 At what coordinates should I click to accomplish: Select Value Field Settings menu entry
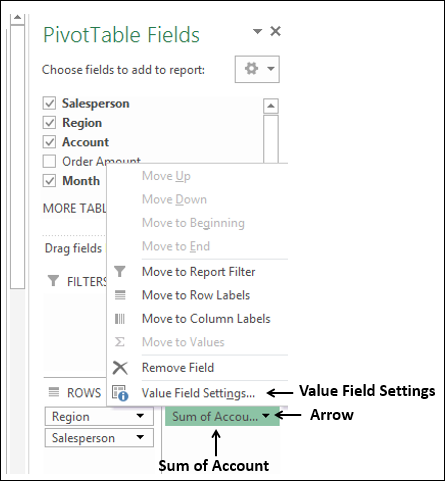click(x=198, y=393)
